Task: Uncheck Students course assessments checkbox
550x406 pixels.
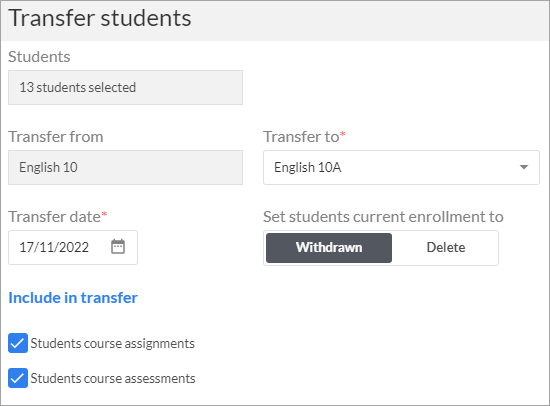Action: 18,378
